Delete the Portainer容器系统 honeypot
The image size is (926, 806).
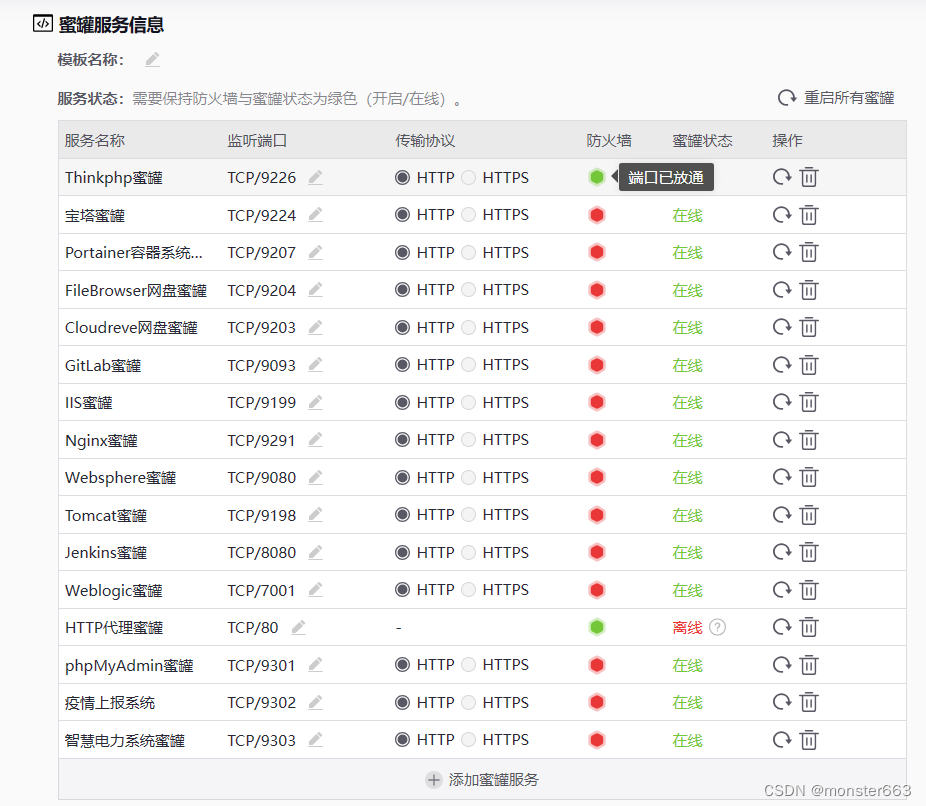point(808,253)
